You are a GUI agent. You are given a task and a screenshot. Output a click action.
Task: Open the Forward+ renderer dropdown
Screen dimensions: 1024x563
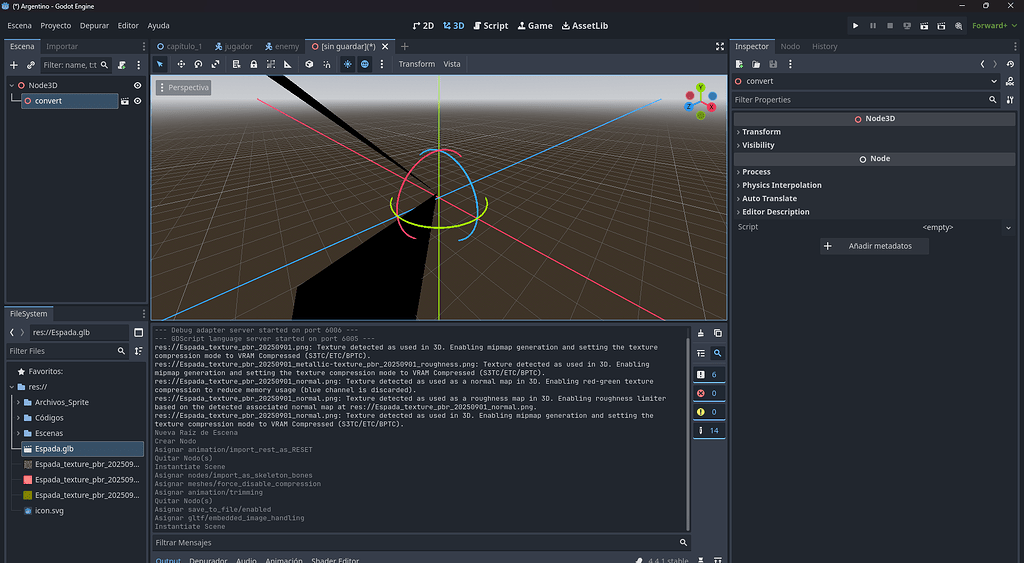coord(994,25)
